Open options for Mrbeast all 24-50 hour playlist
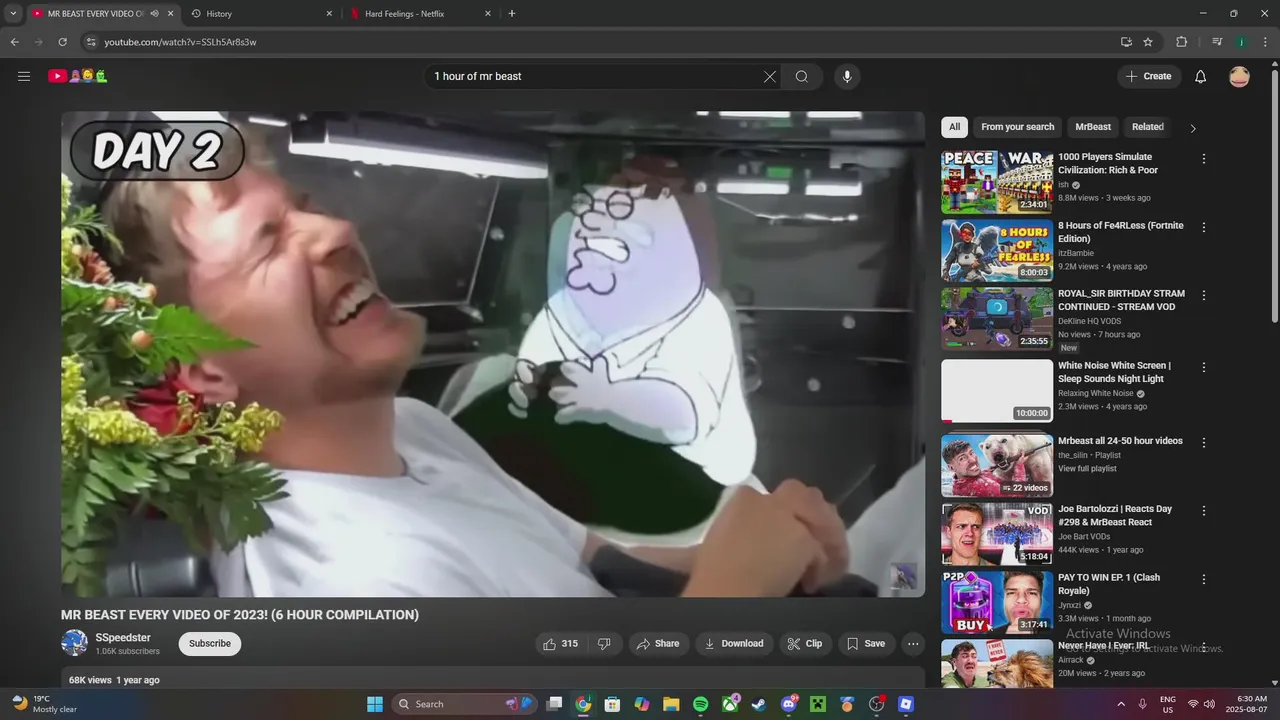Screen dimensions: 1280x720 pyautogui.click(x=1203, y=442)
